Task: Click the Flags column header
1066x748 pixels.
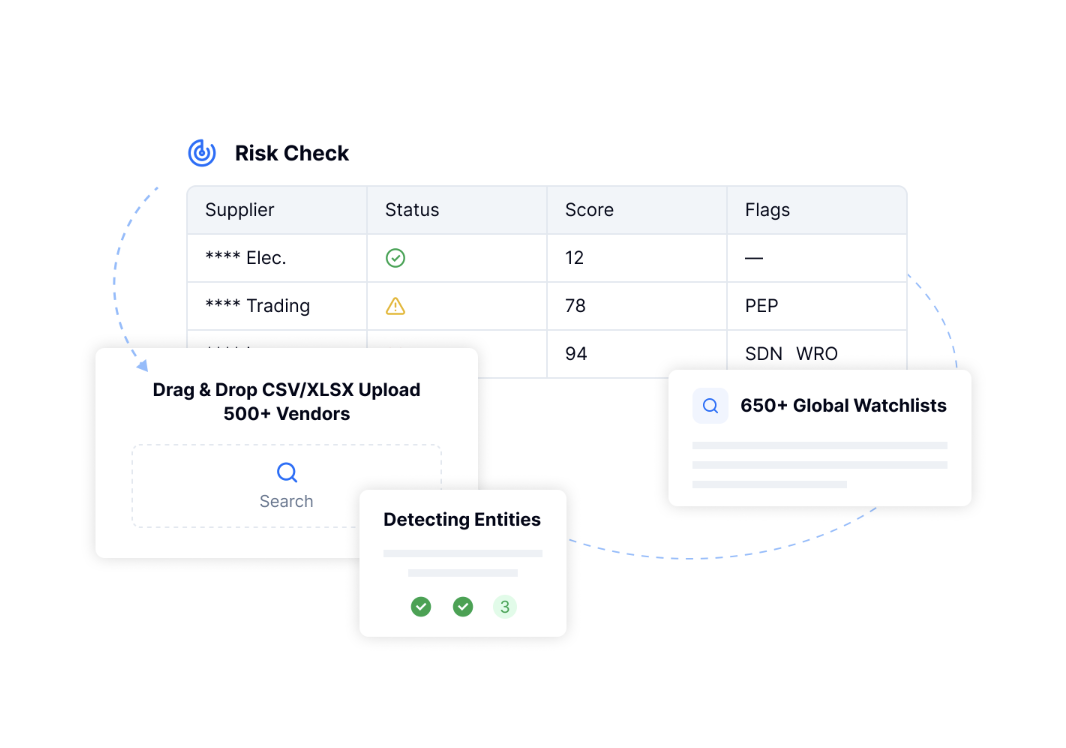Action: point(767,210)
